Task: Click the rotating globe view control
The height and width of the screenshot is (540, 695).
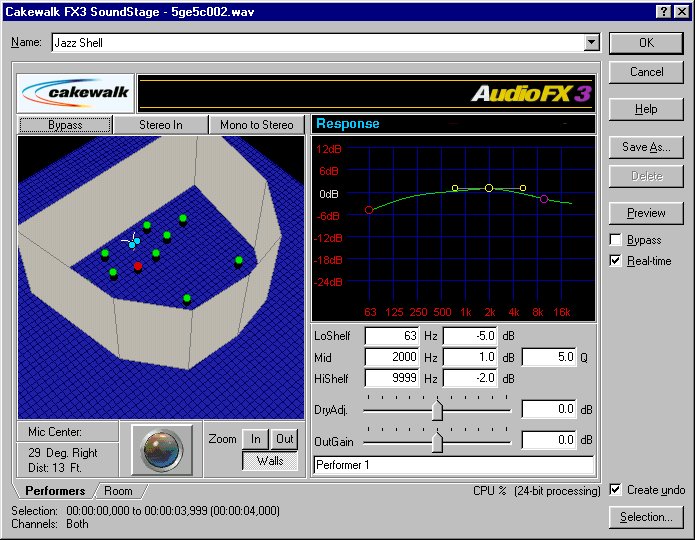Action: (162, 450)
